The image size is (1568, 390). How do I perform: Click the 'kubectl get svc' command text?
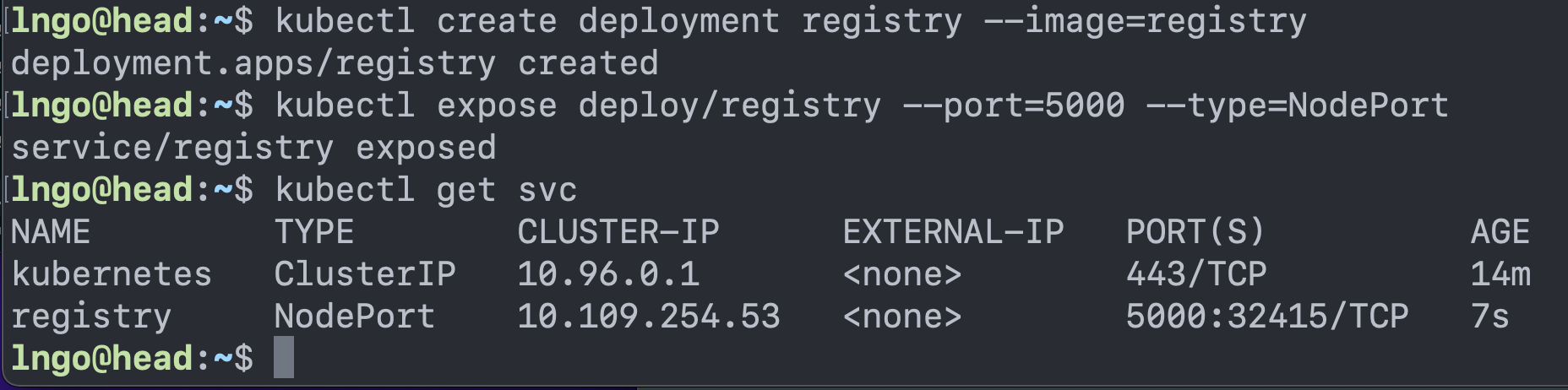[426, 190]
